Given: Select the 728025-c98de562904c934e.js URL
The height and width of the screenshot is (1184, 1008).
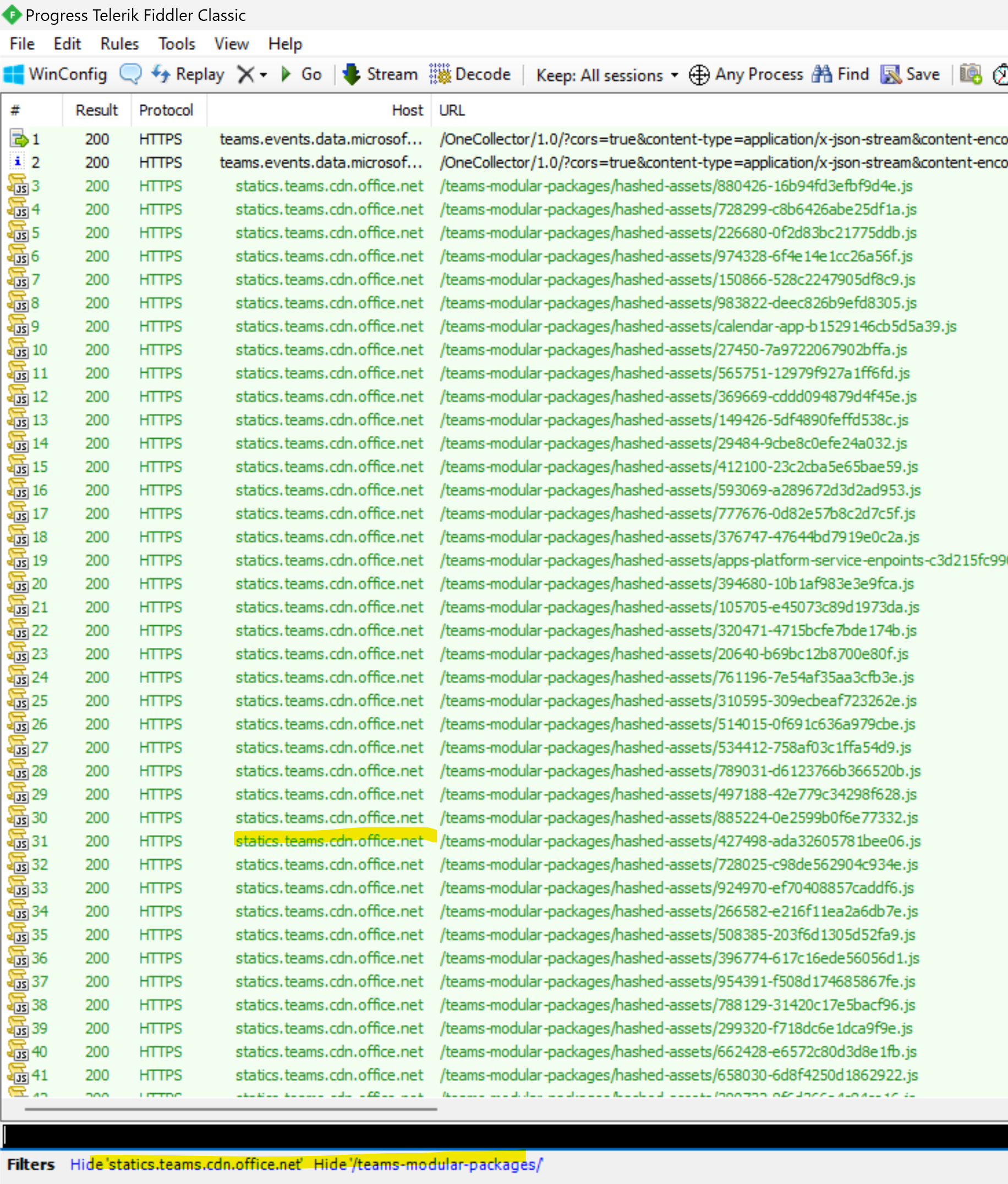Looking at the screenshot, I should [678, 865].
